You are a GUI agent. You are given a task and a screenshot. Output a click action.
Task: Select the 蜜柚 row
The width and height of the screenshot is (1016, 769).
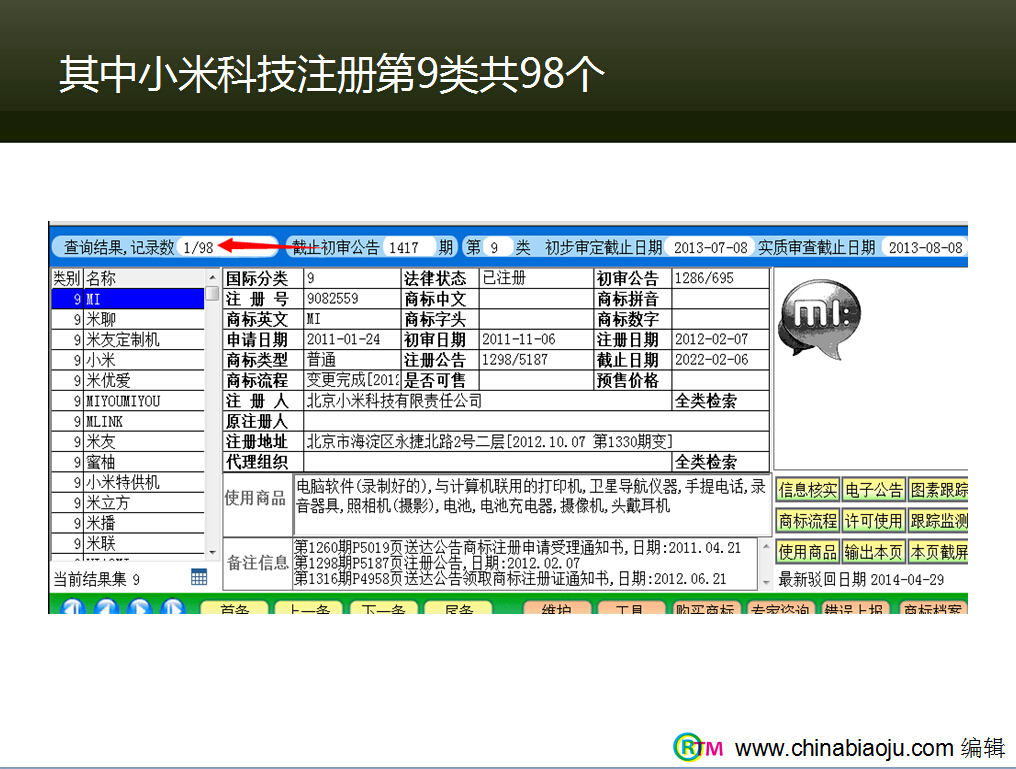(x=128, y=462)
